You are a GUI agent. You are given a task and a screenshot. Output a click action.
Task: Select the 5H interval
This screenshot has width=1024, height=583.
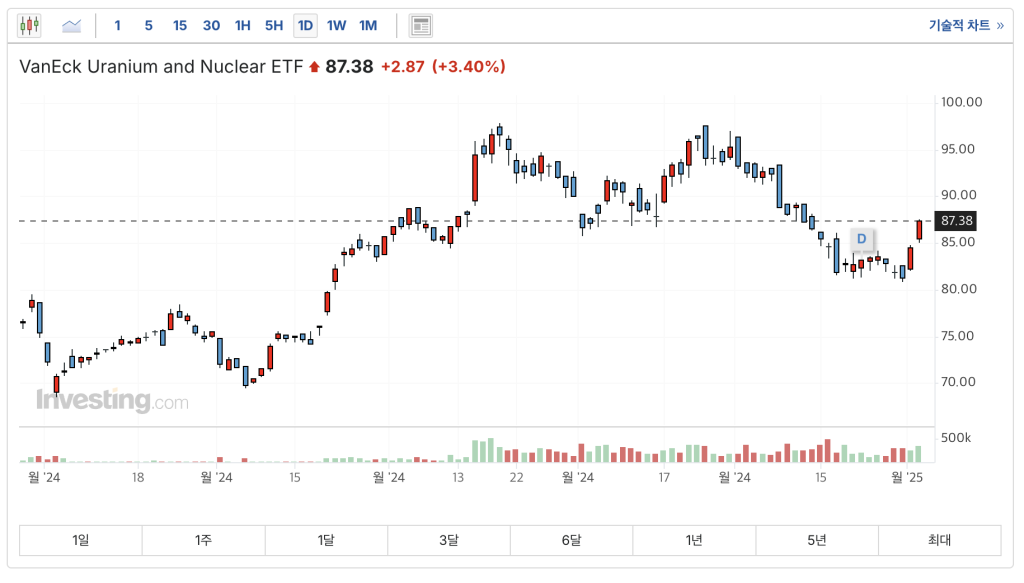coord(274,25)
